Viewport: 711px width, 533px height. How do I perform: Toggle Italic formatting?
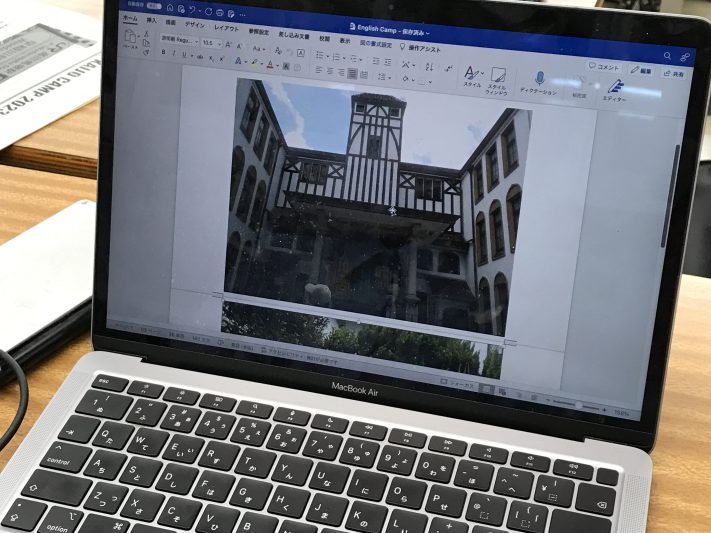(174, 54)
